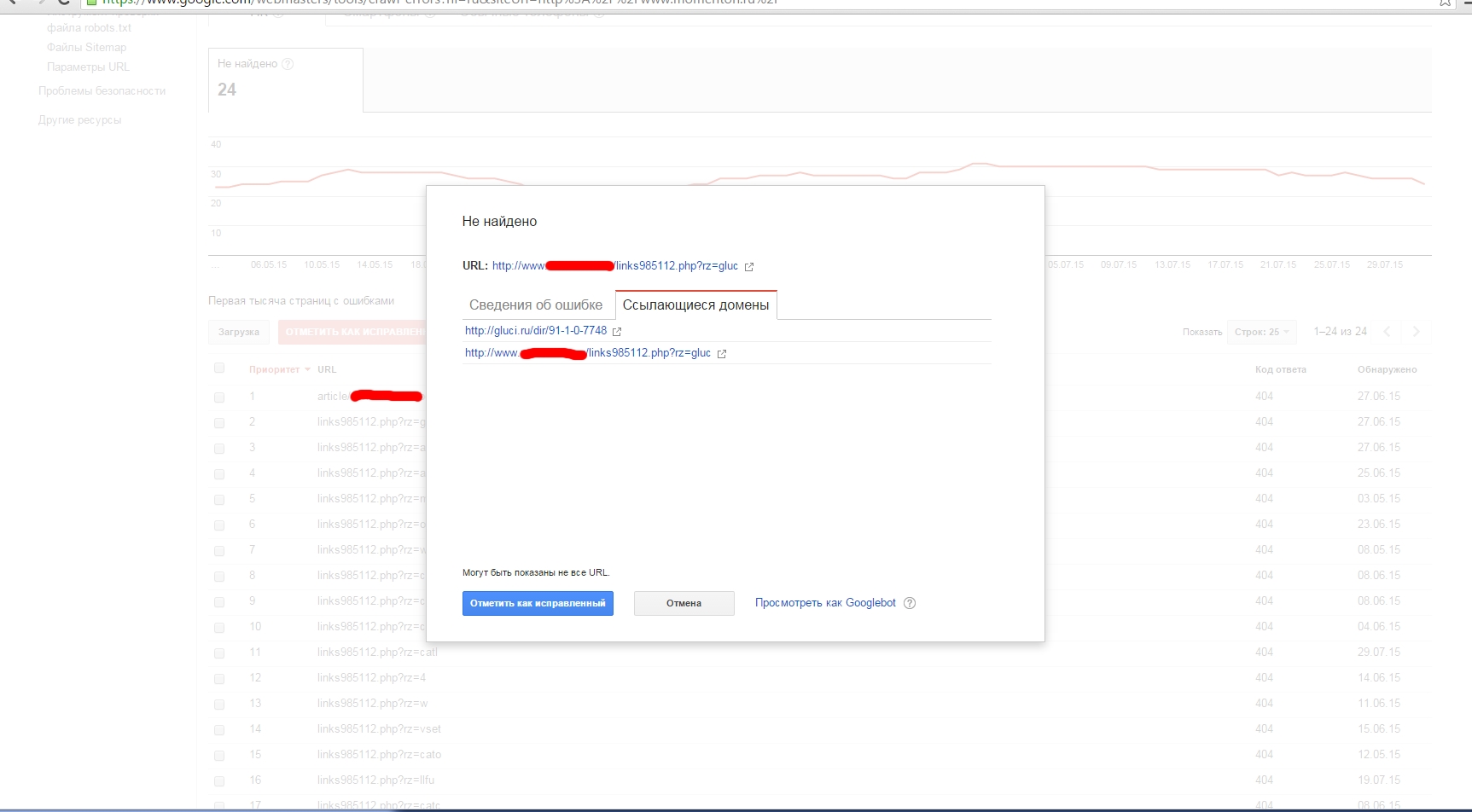1472x812 pixels.
Task: Open row 14 URL links985112.php?rz=vset
Action: coord(379,729)
